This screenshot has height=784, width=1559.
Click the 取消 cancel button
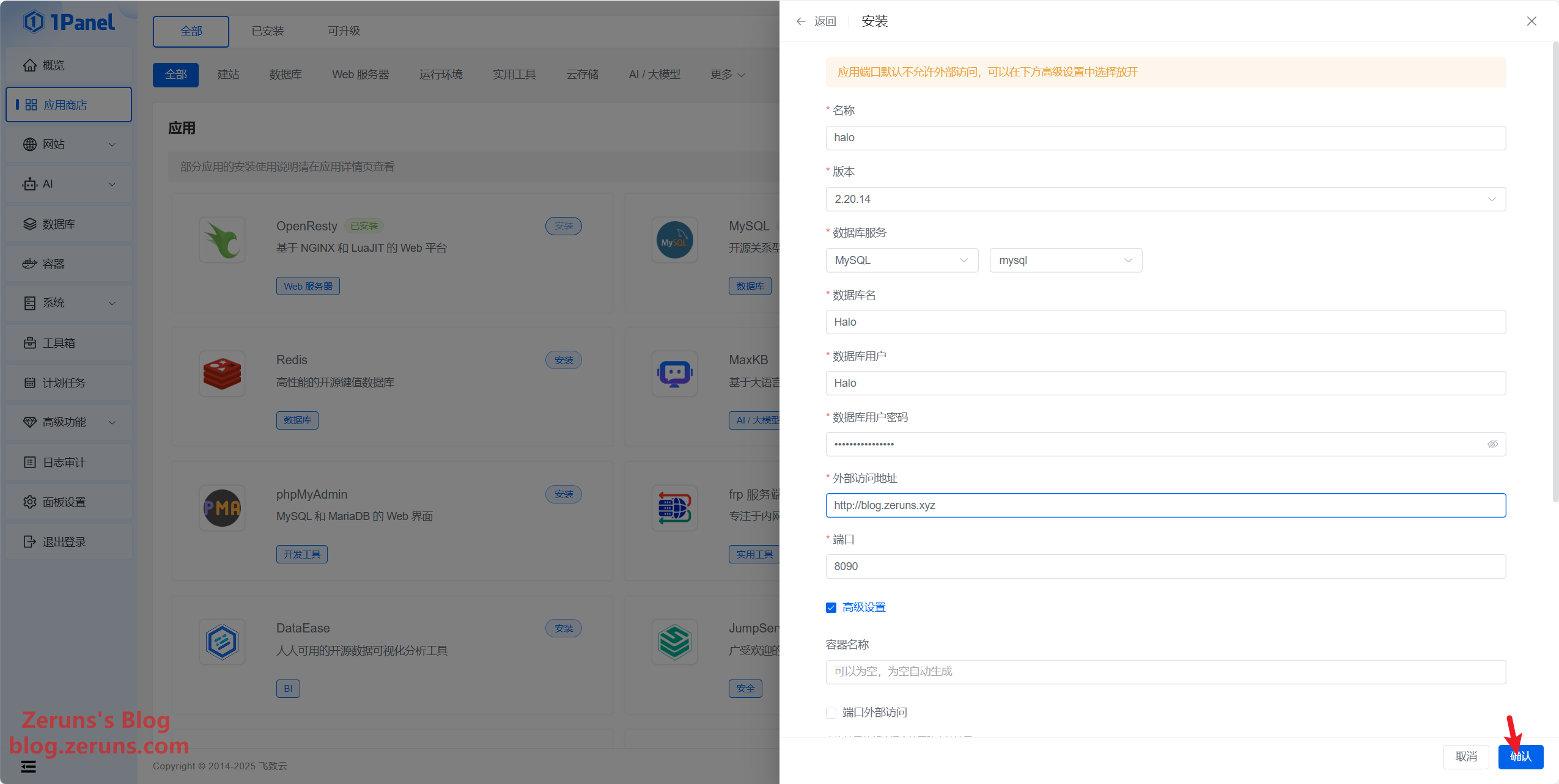click(x=1466, y=757)
